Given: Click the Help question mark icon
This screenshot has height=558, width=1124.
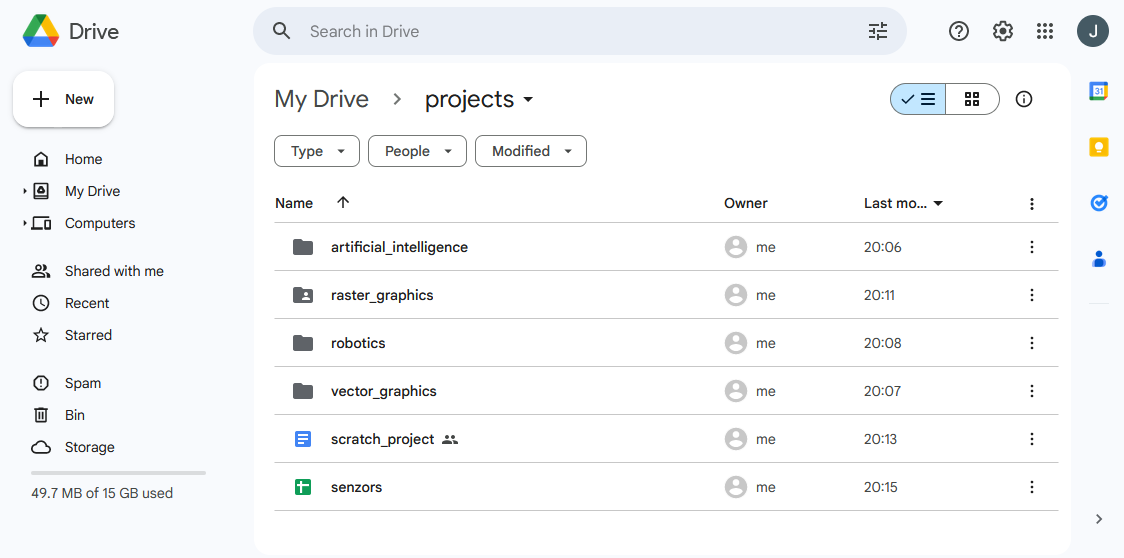Looking at the screenshot, I should point(958,31).
